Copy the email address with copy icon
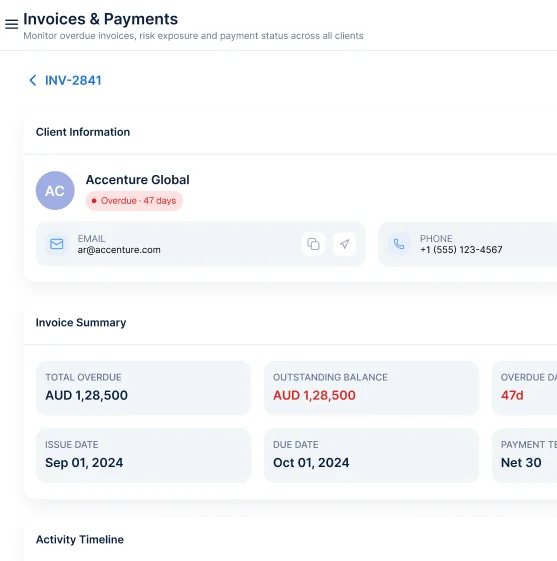The width and height of the screenshot is (557, 561). pyautogui.click(x=313, y=244)
